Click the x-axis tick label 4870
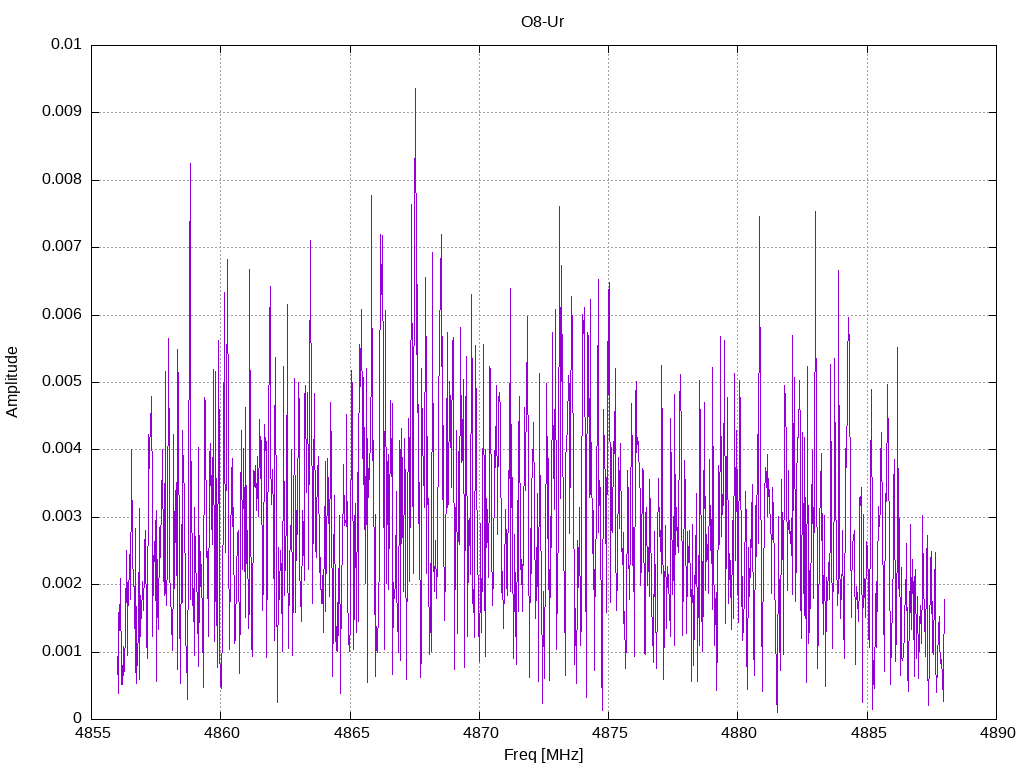Screen dimensions: 1024x768 [480, 733]
